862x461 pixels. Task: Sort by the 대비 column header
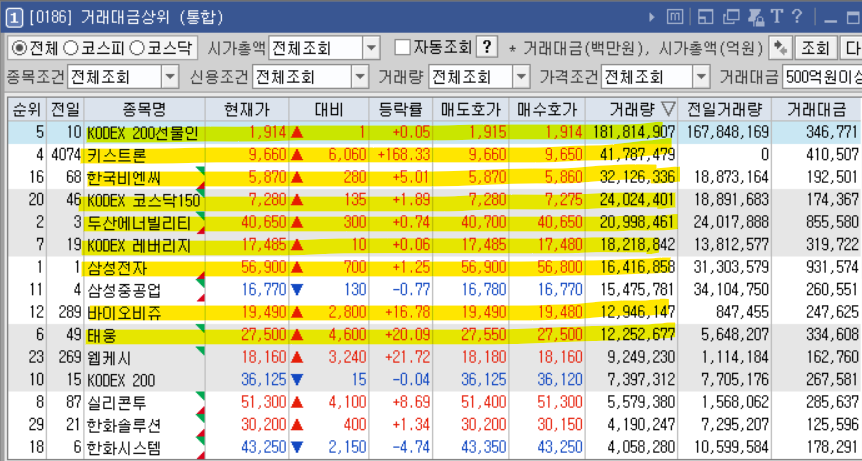(x=329, y=109)
